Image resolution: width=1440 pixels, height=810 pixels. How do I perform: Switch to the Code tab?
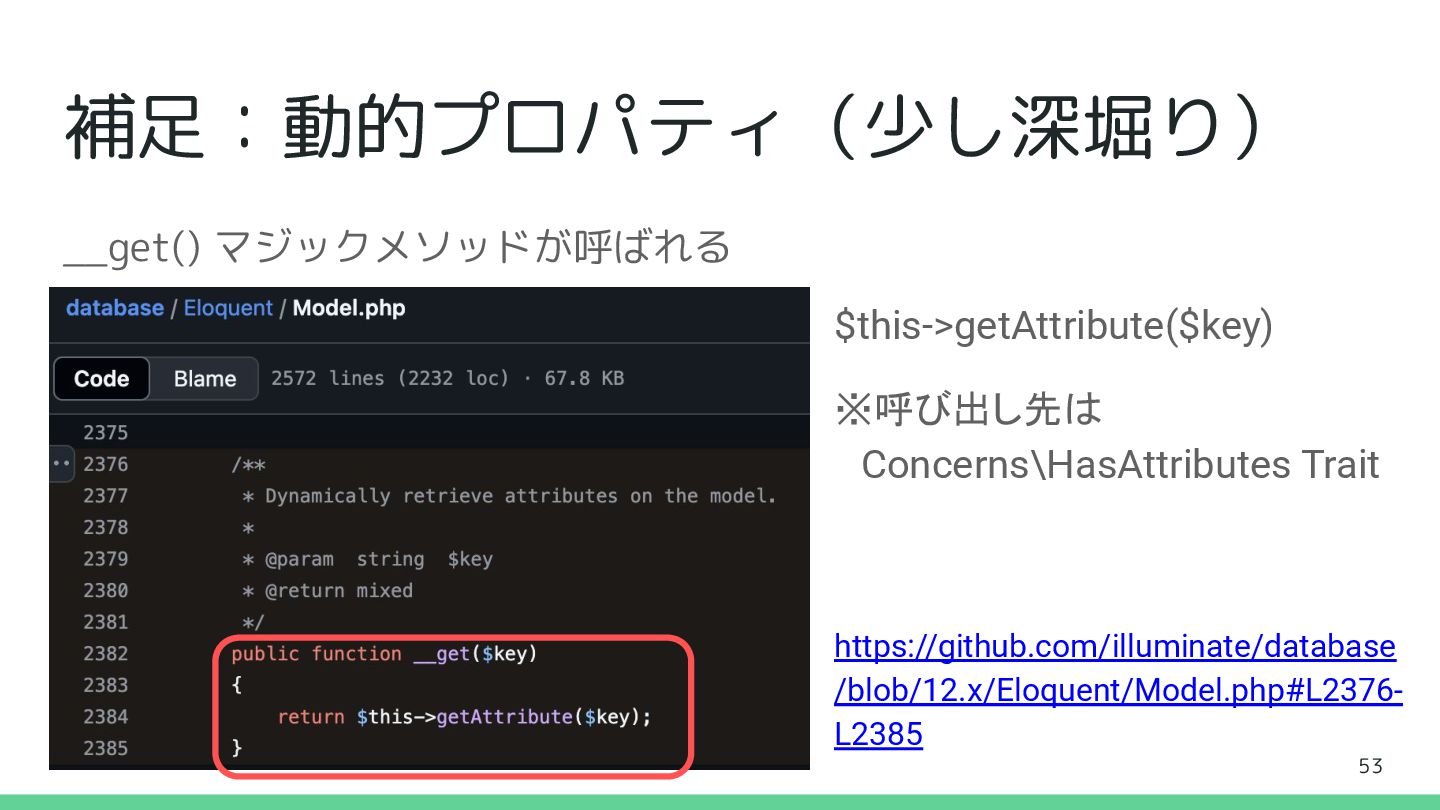(x=102, y=379)
